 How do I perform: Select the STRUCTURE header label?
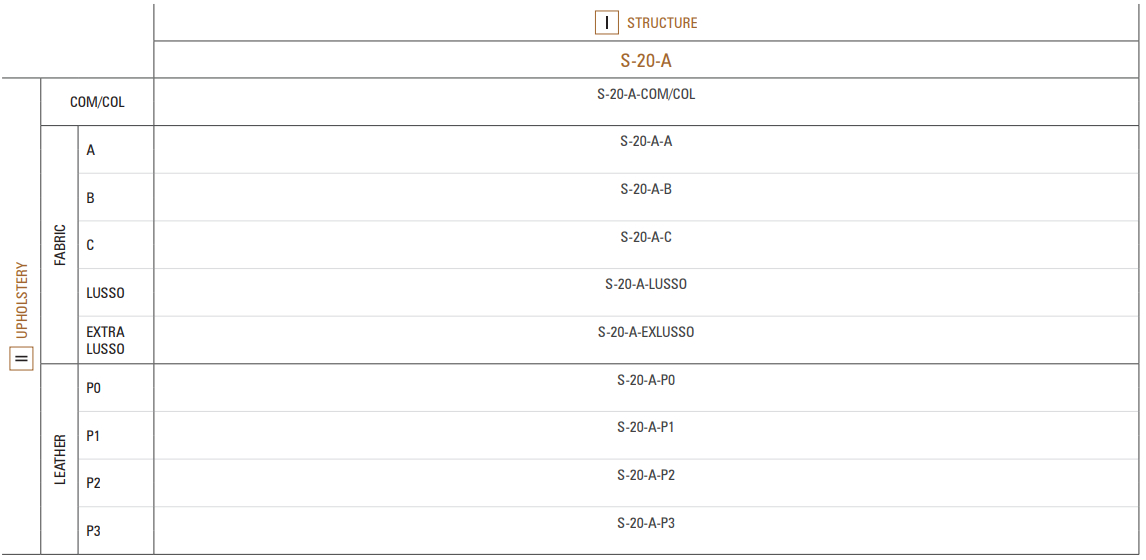662,23
